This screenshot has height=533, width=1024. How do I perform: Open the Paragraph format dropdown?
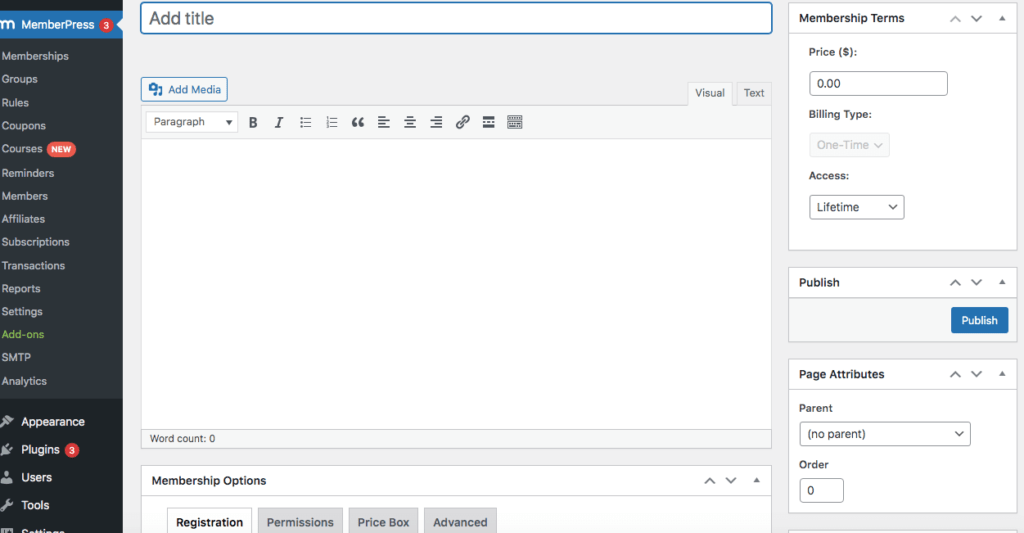click(x=192, y=122)
